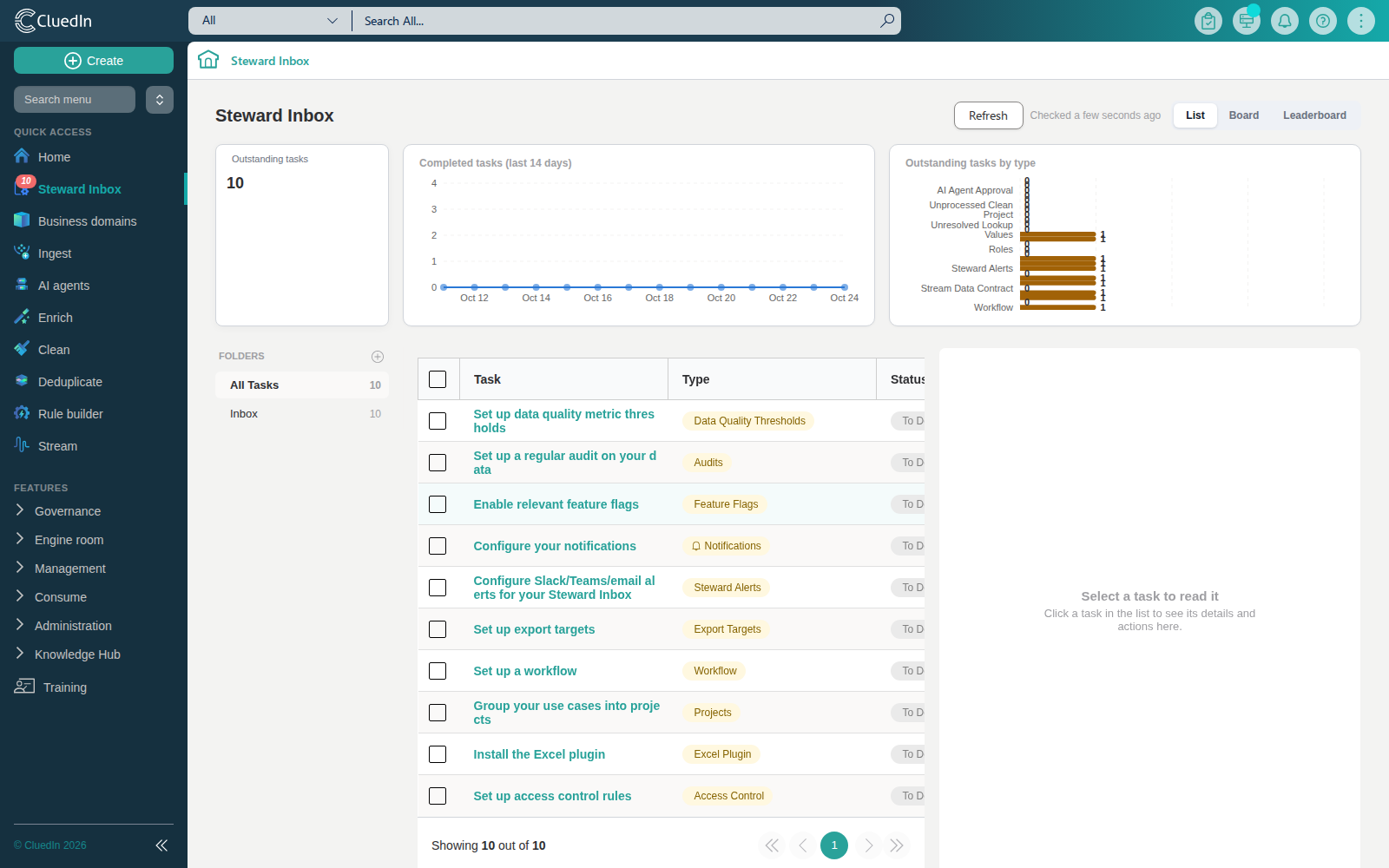This screenshot has height=868, width=1389.
Task: Open the All search scope dropdown
Action: (270, 21)
